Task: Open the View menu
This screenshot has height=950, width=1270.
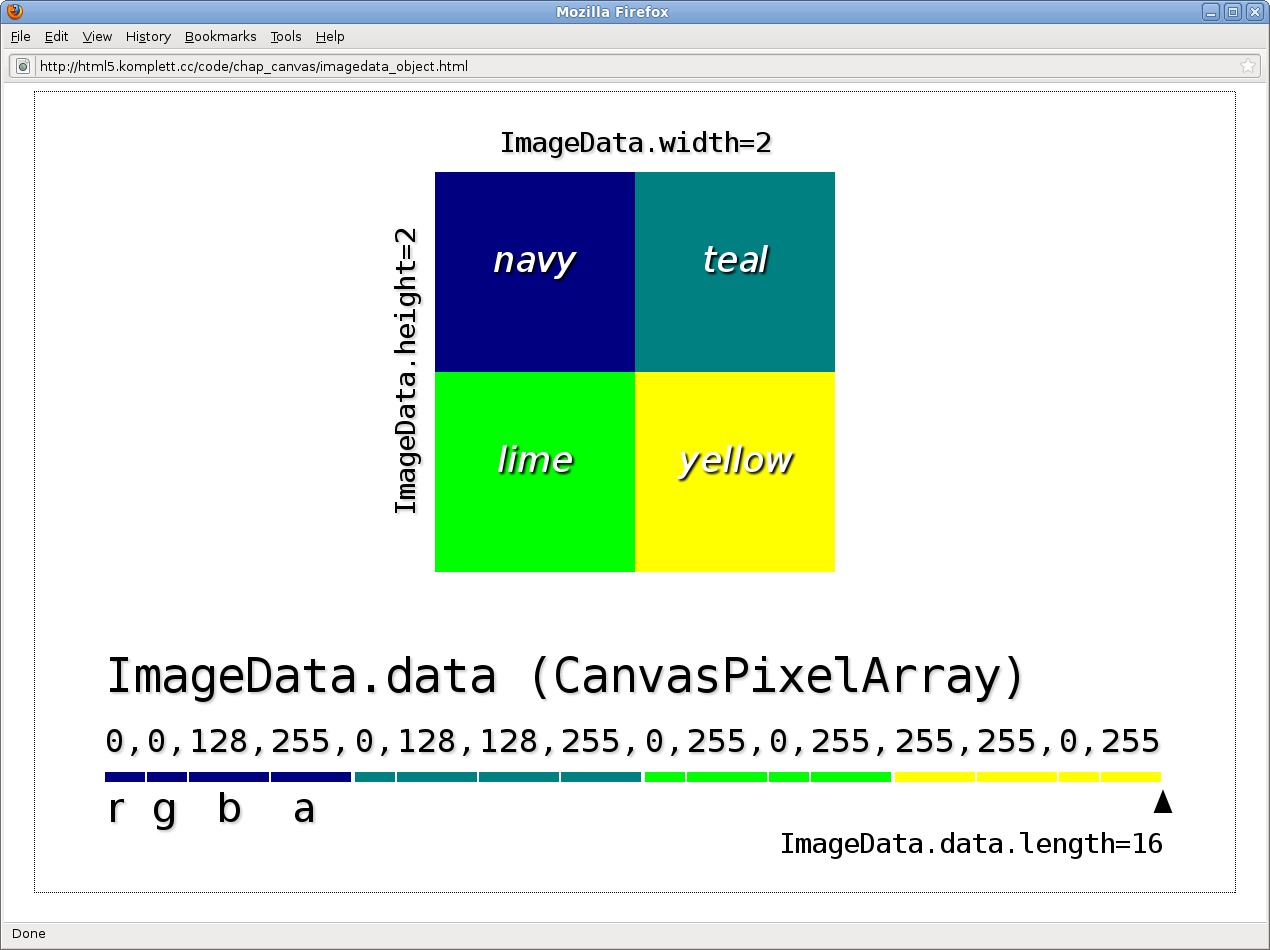Action: point(97,36)
